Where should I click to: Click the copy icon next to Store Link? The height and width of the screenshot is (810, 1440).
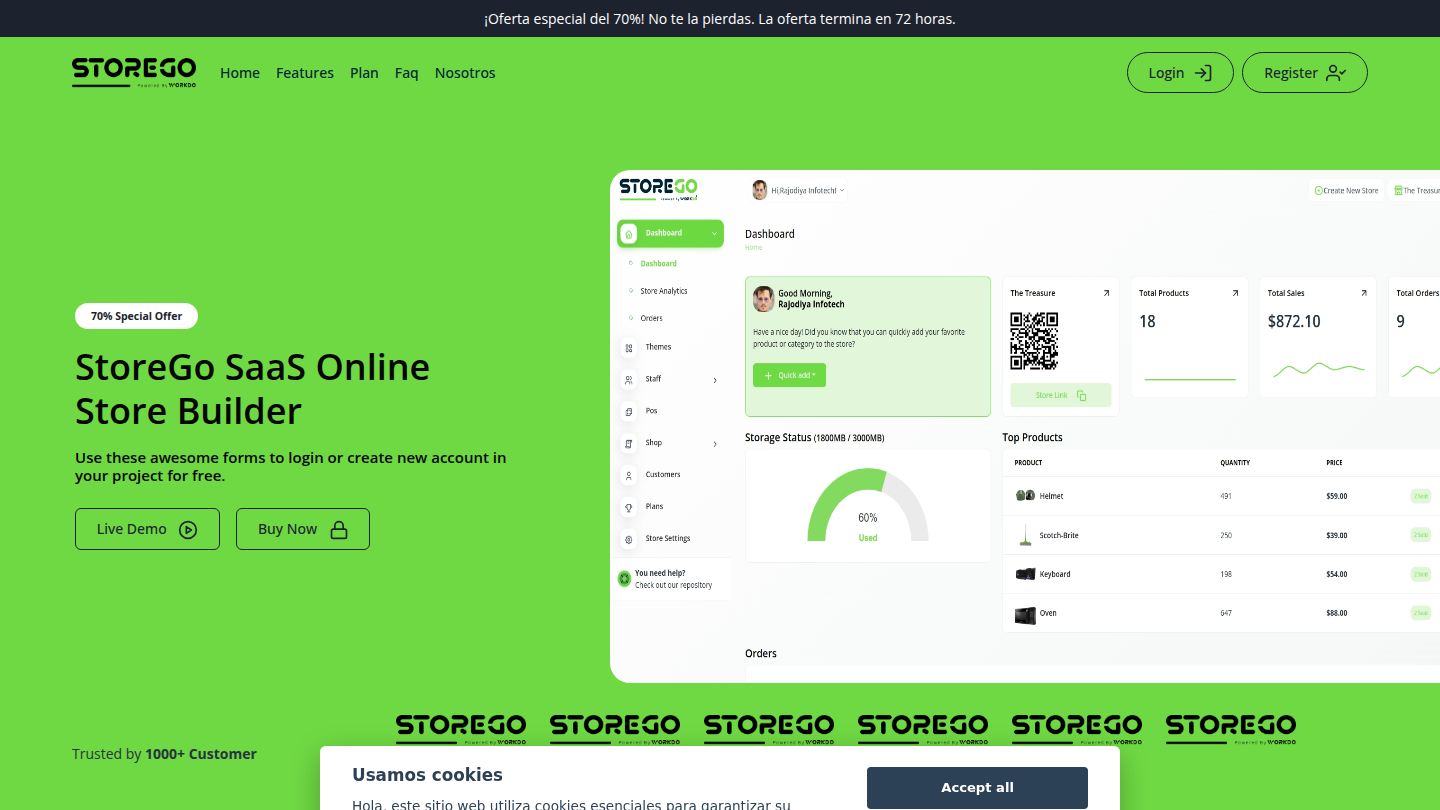(x=1083, y=395)
